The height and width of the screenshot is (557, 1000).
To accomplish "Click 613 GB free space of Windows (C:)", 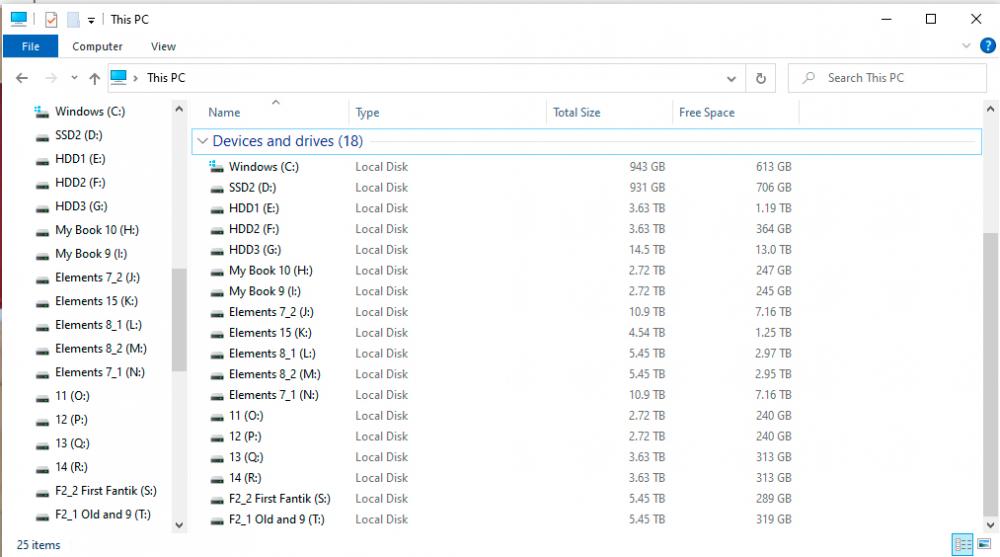I will (774, 167).
